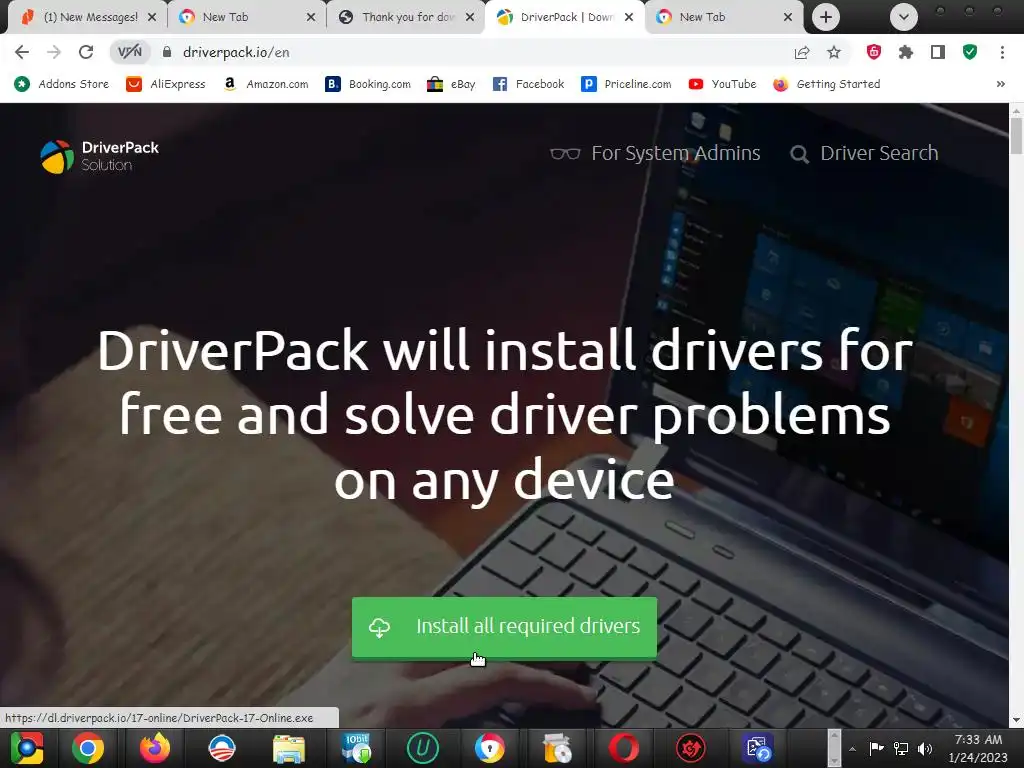This screenshot has width=1024, height=768.
Task: Open For System Admins link
Action: click(655, 153)
